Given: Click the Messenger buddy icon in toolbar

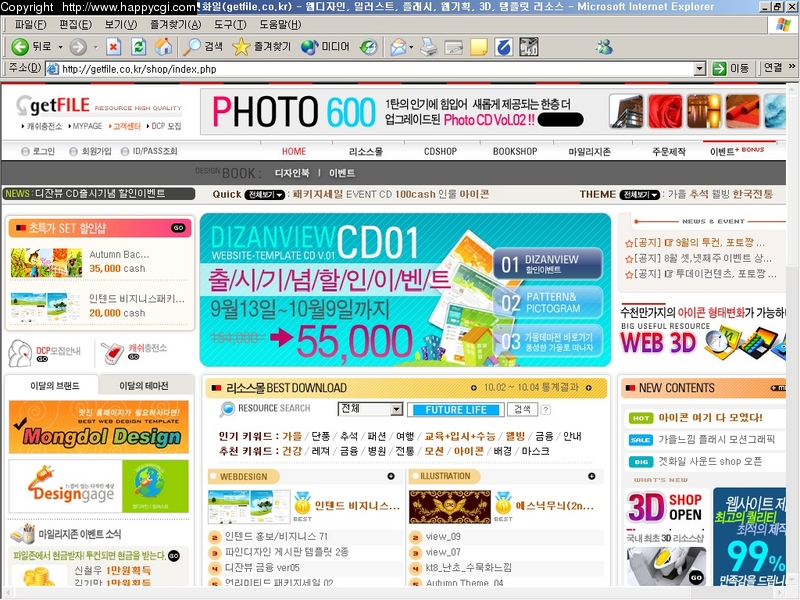Looking at the screenshot, I should [604, 47].
